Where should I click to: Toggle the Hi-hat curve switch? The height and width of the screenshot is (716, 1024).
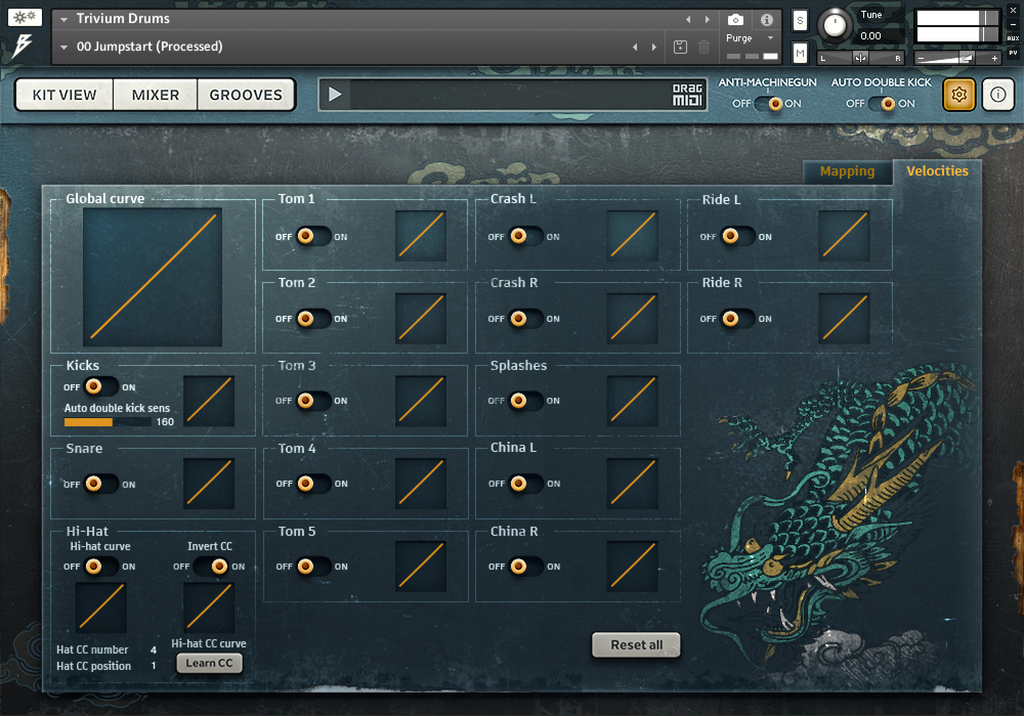pyautogui.click(x=101, y=566)
